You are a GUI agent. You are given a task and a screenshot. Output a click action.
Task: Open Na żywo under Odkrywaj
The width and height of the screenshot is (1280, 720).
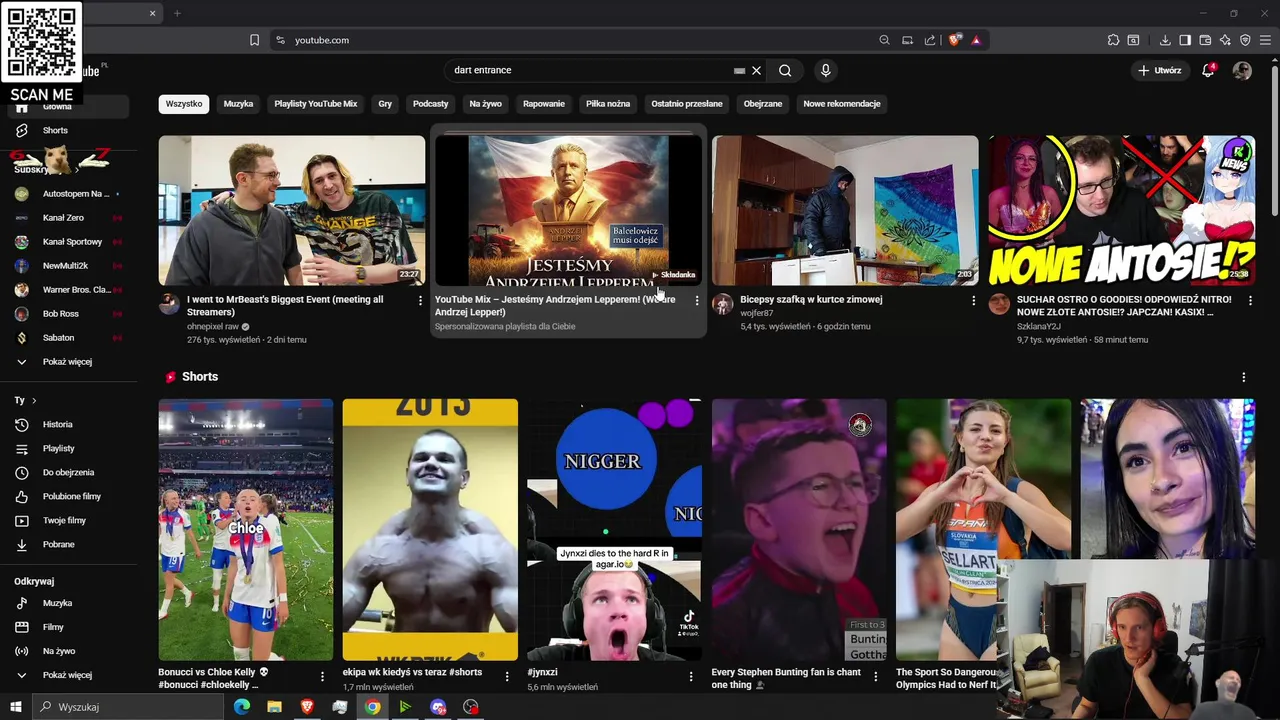point(58,651)
